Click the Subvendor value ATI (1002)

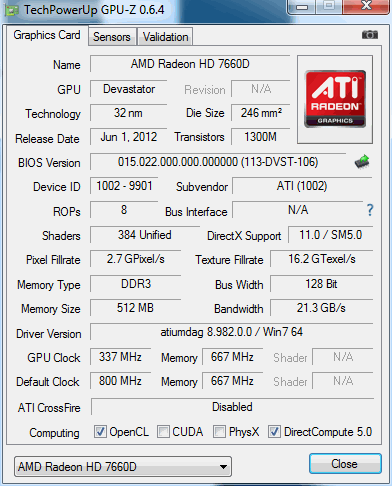(302, 186)
